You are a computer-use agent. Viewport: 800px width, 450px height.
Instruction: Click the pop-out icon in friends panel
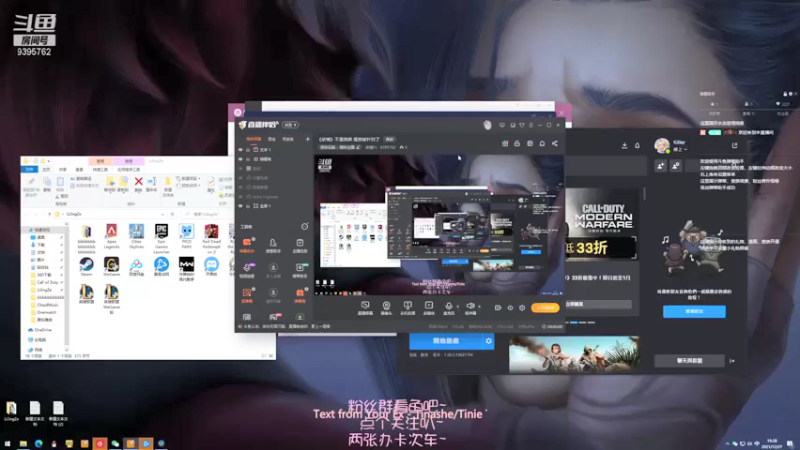(734, 145)
